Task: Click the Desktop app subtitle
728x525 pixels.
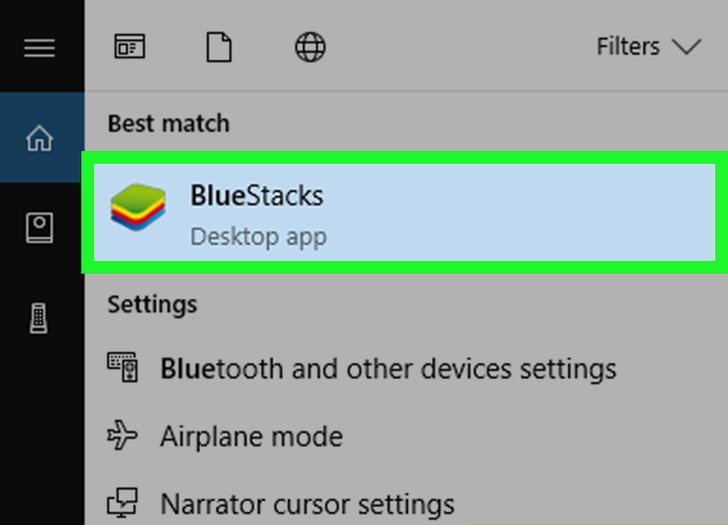Action: click(258, 237)
